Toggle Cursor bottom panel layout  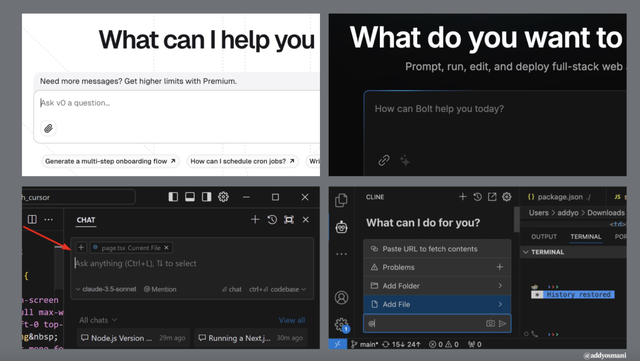pos(190,197)
